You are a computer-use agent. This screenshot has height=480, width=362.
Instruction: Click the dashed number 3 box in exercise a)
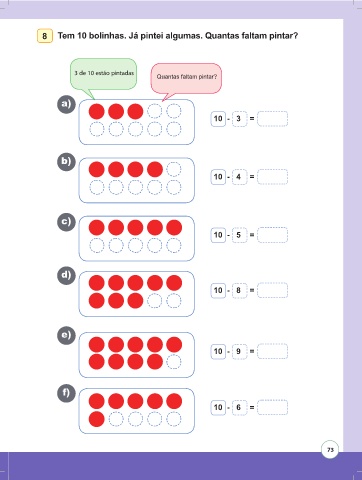pyautogui.click(x=239, y=119)
